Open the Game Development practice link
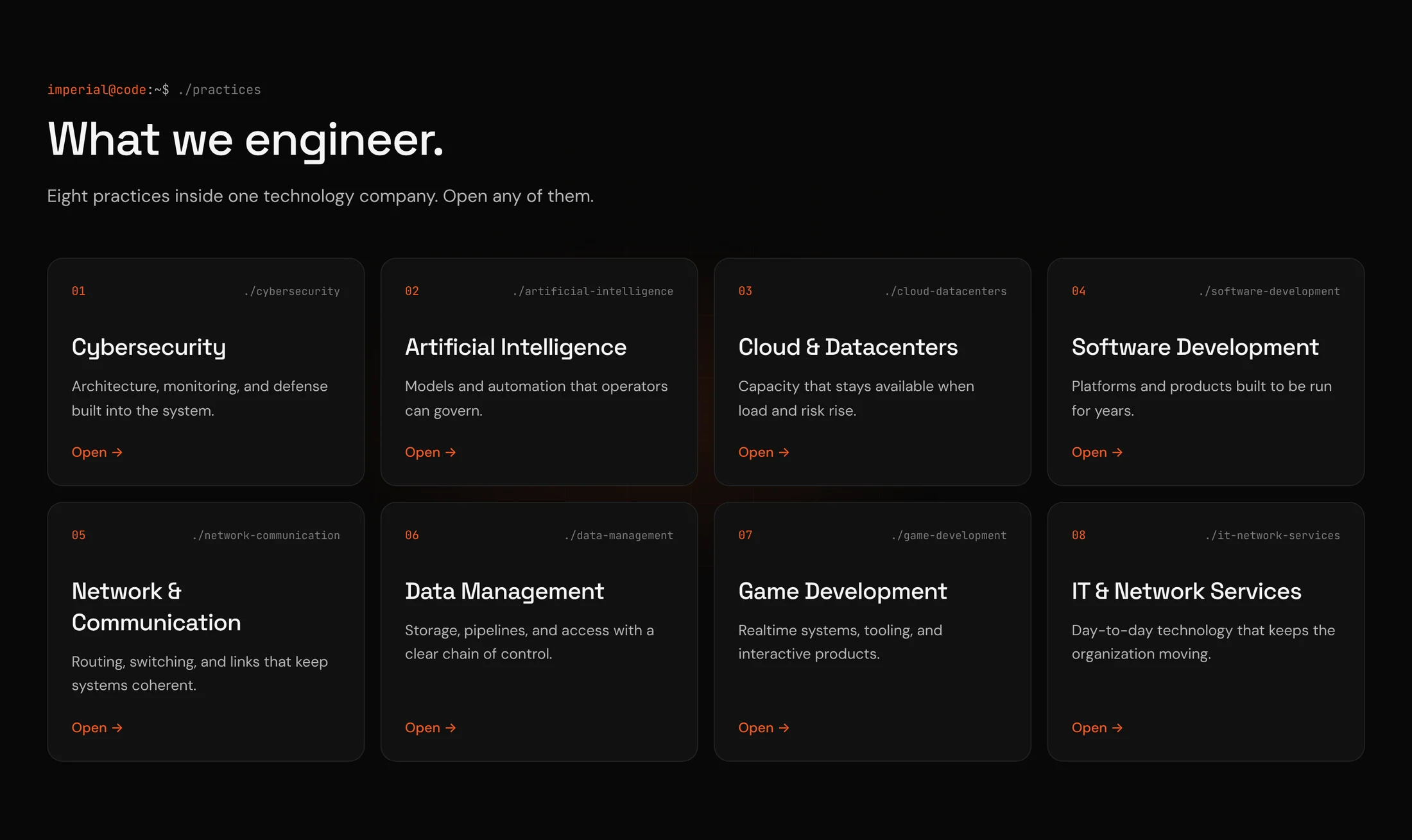 pos(764,728)
